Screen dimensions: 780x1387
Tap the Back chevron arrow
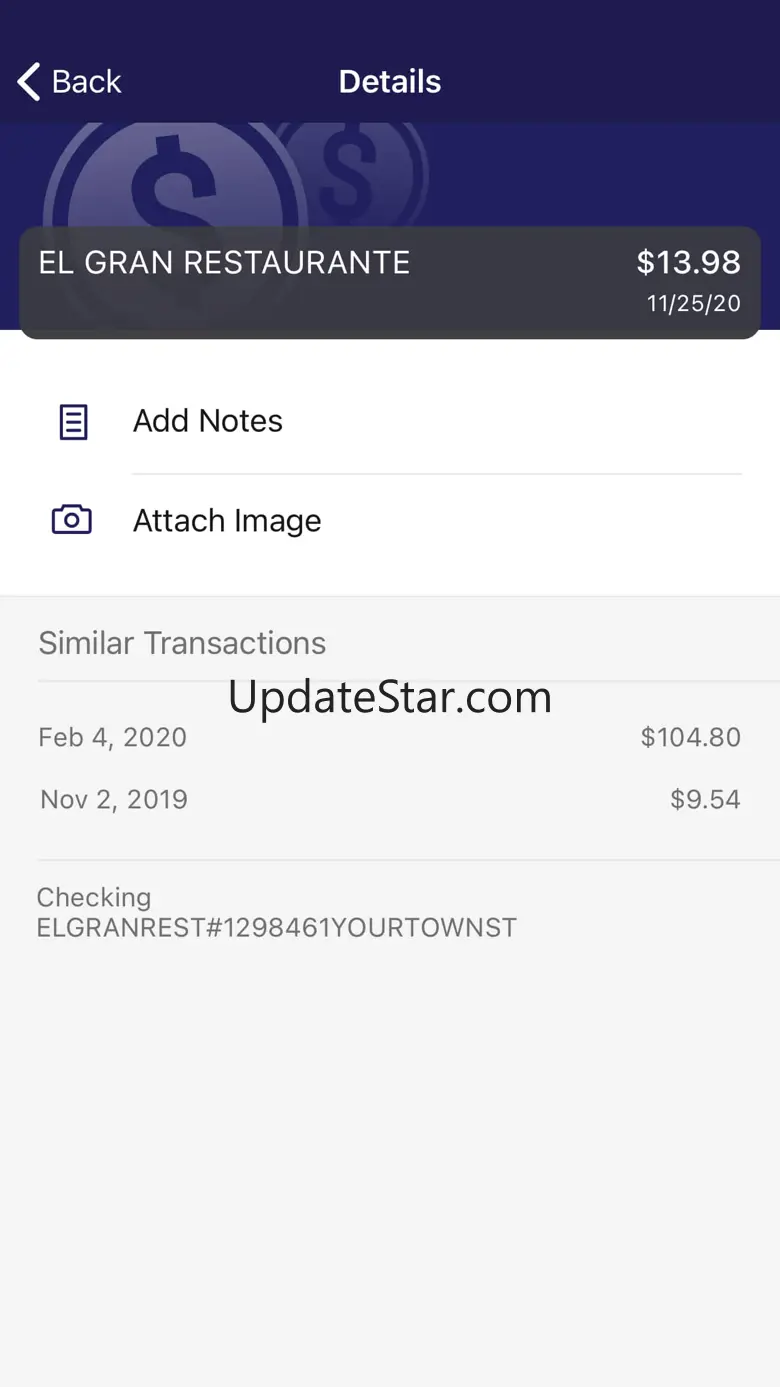pyautogui.click(x=29, y=82)
